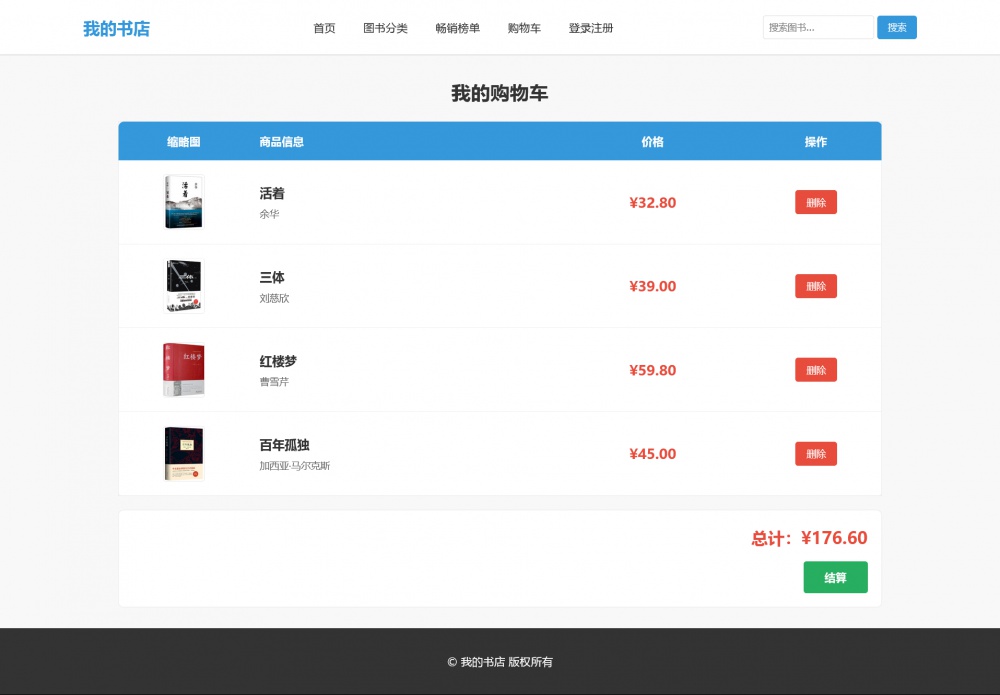Viewport: 1000px width, 695px height.
Task: Delete 红楼梦 from the cart
Action: click(815, 370)
